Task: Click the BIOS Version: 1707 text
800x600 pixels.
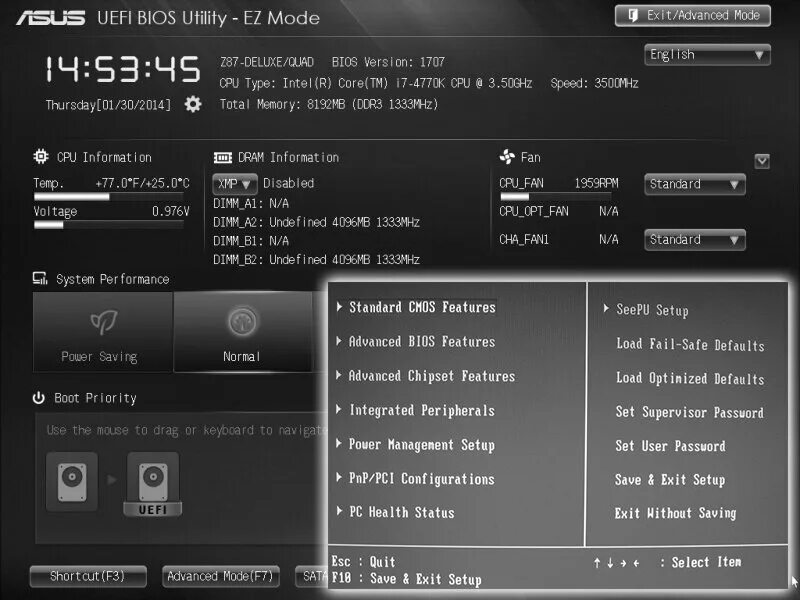Action: click(388, 62)
